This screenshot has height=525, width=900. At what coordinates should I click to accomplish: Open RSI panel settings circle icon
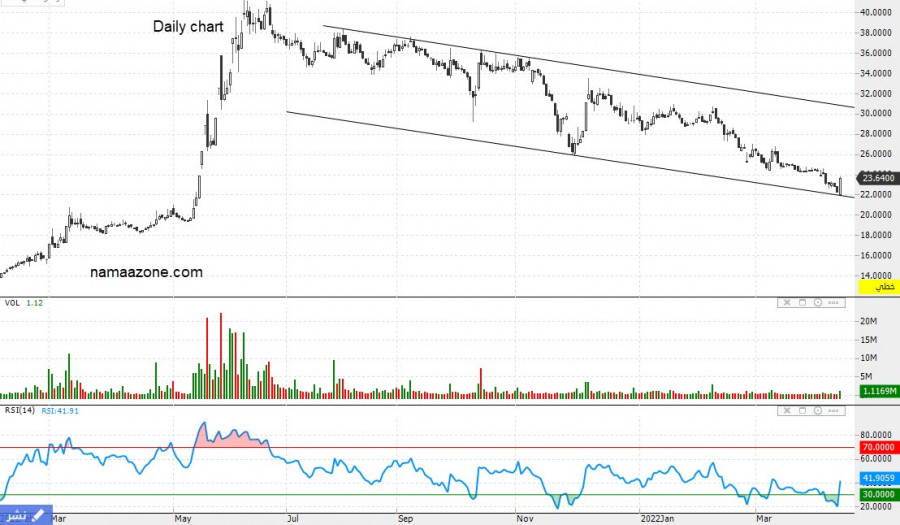[818, 411]
